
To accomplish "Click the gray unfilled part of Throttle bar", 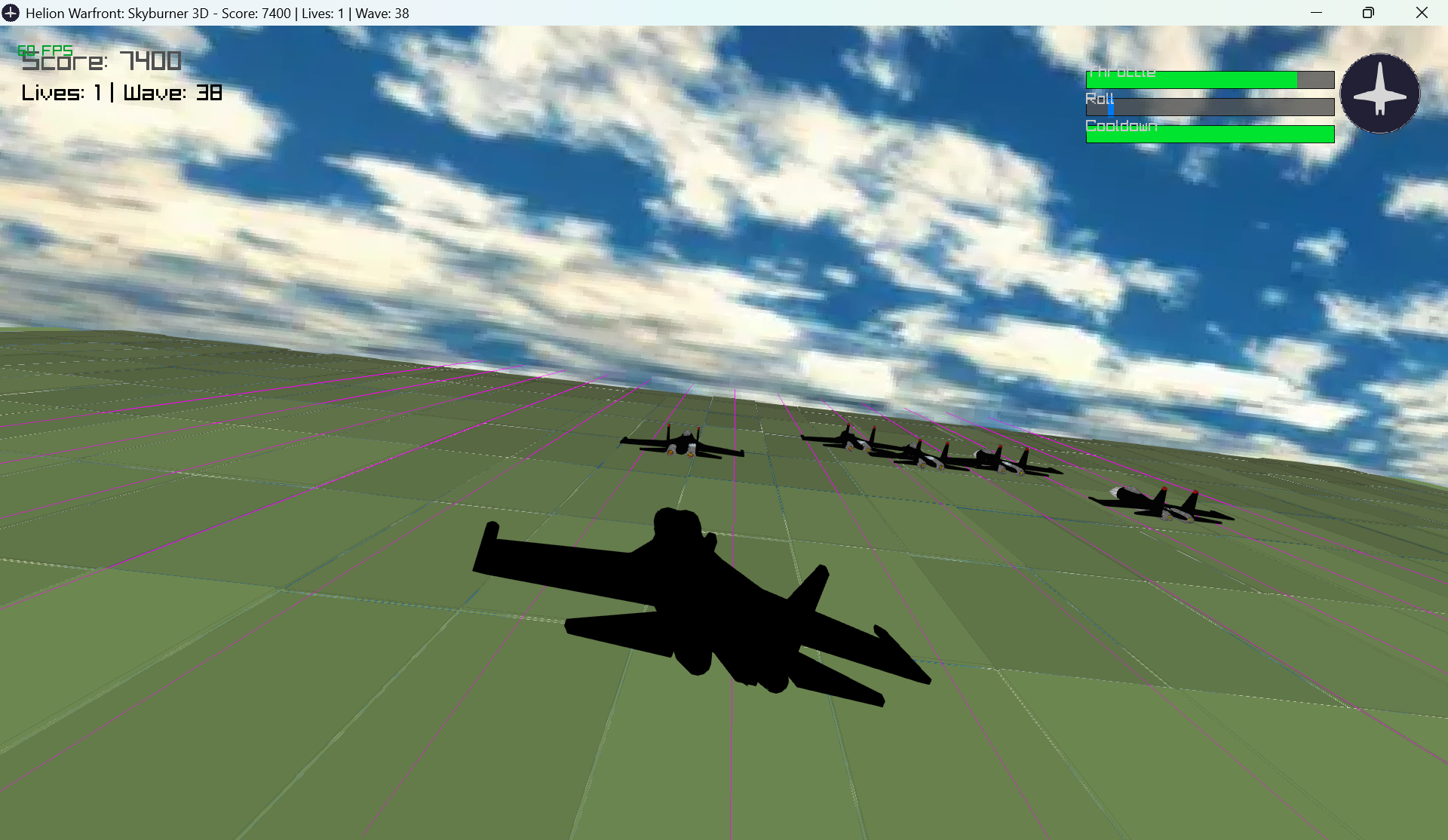I will coord(1316,80).
